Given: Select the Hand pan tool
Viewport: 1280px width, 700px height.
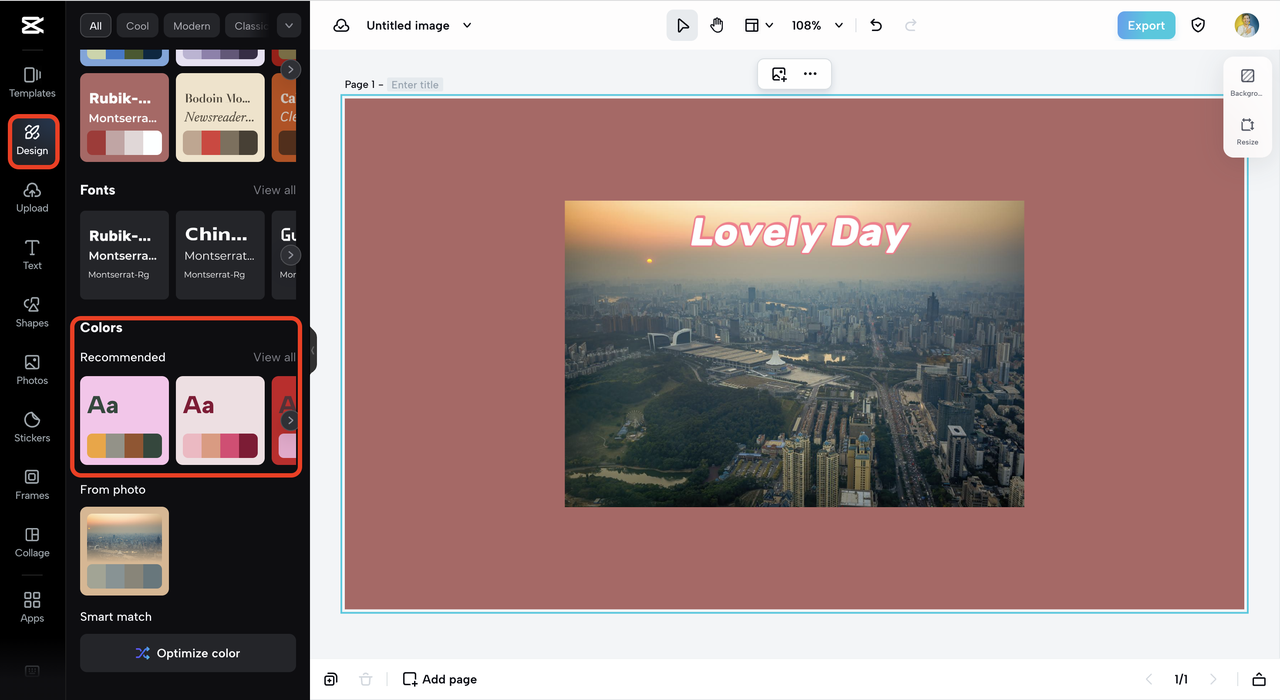Looking at the screenshot, I should pyautogui.click(x=716, y=25).
